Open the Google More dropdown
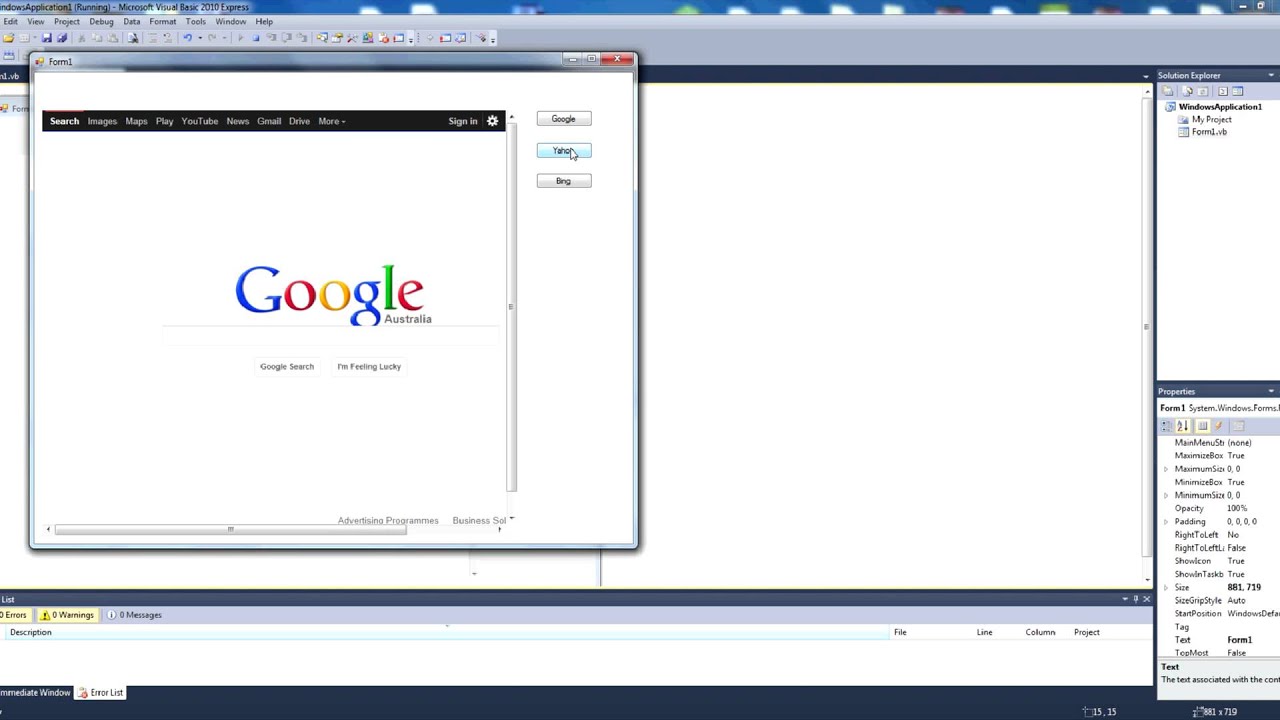 coord(331,121)
